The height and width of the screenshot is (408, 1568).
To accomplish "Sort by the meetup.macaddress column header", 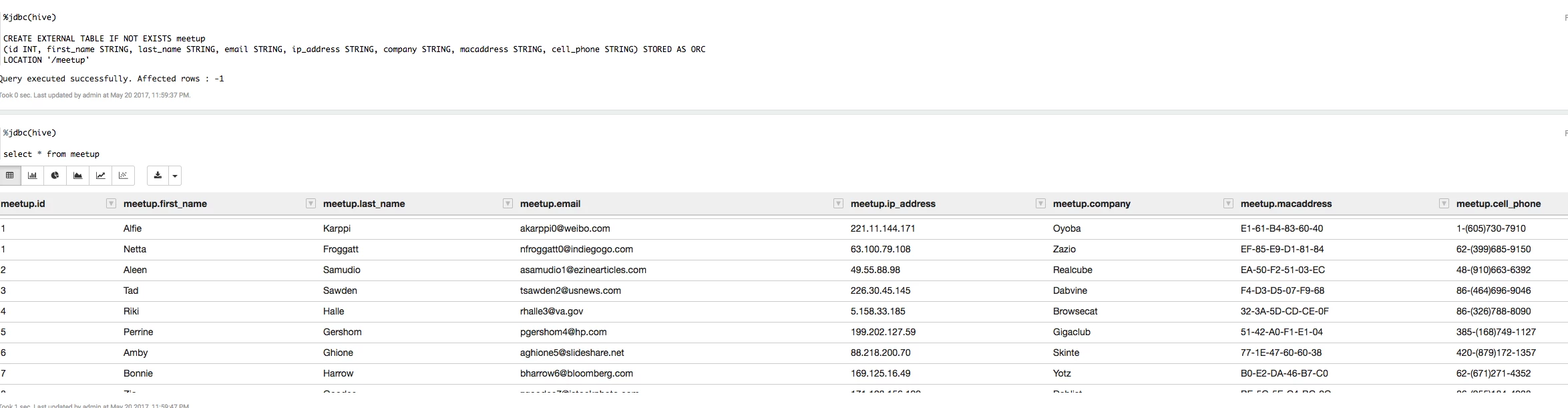I will (1286, 204).
